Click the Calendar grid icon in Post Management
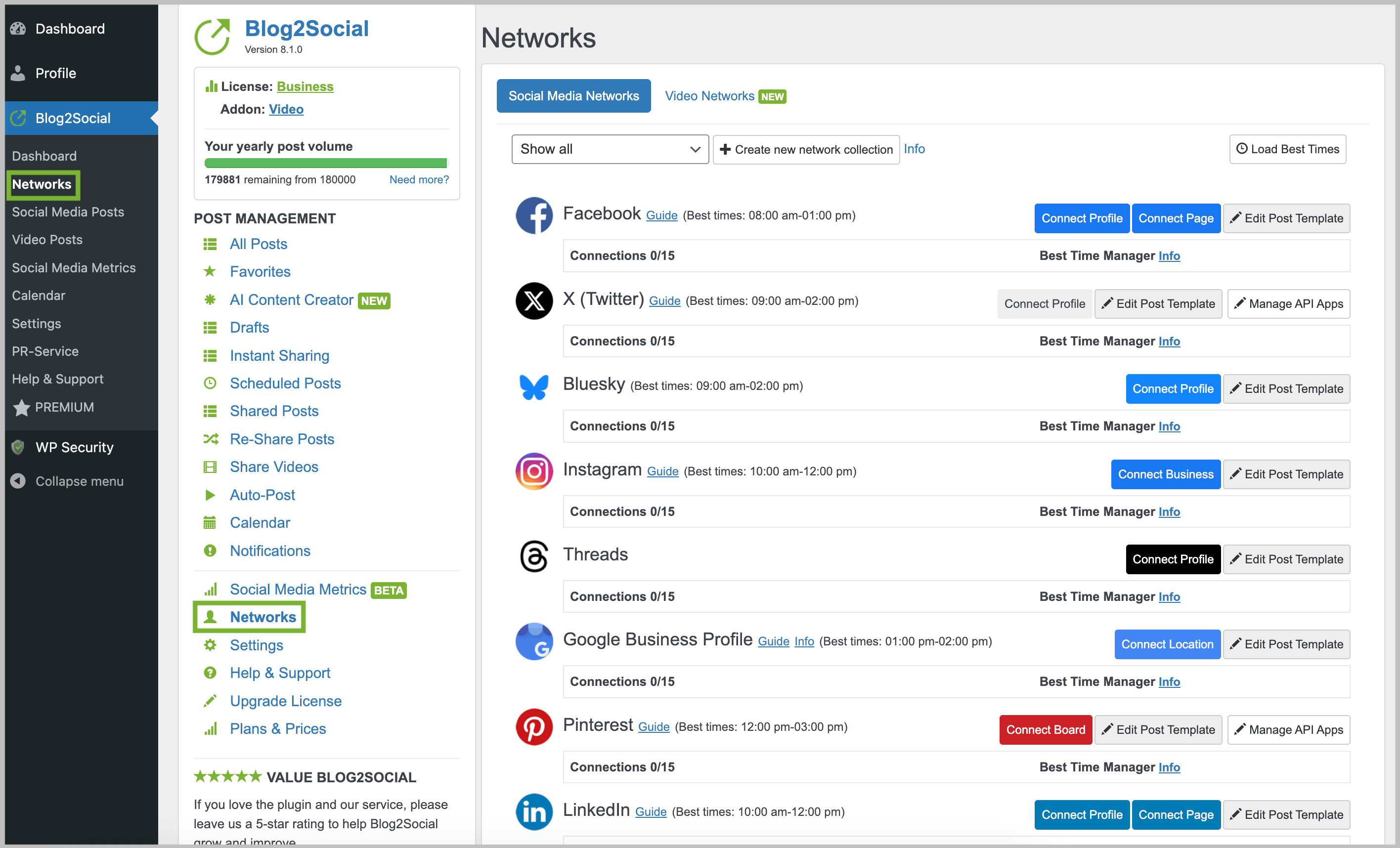The height and width of the screenshot is (848, 1400). [x=210, y=522]
